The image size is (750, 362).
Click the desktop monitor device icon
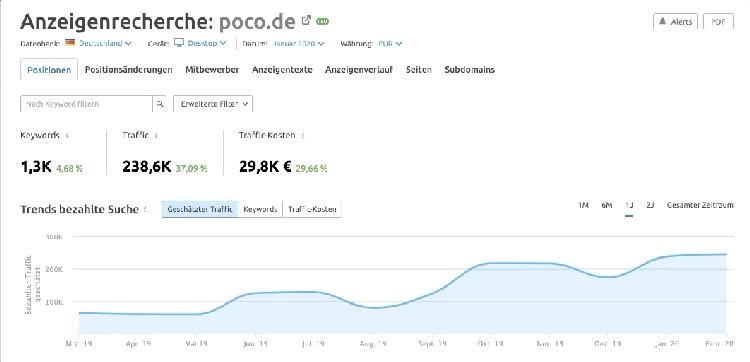tap(179, 43)
